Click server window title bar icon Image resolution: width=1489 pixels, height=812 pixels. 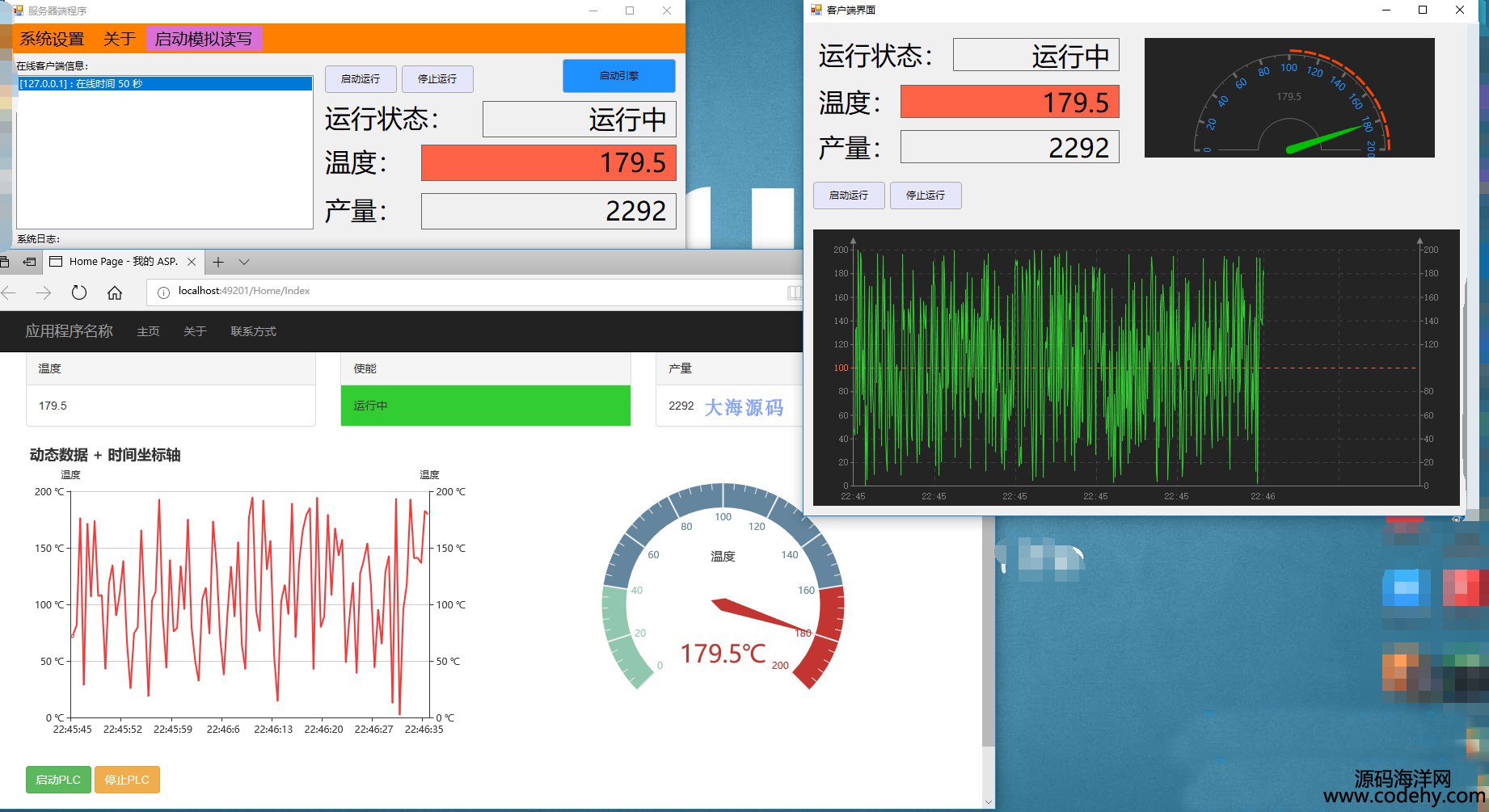point(18,11)
